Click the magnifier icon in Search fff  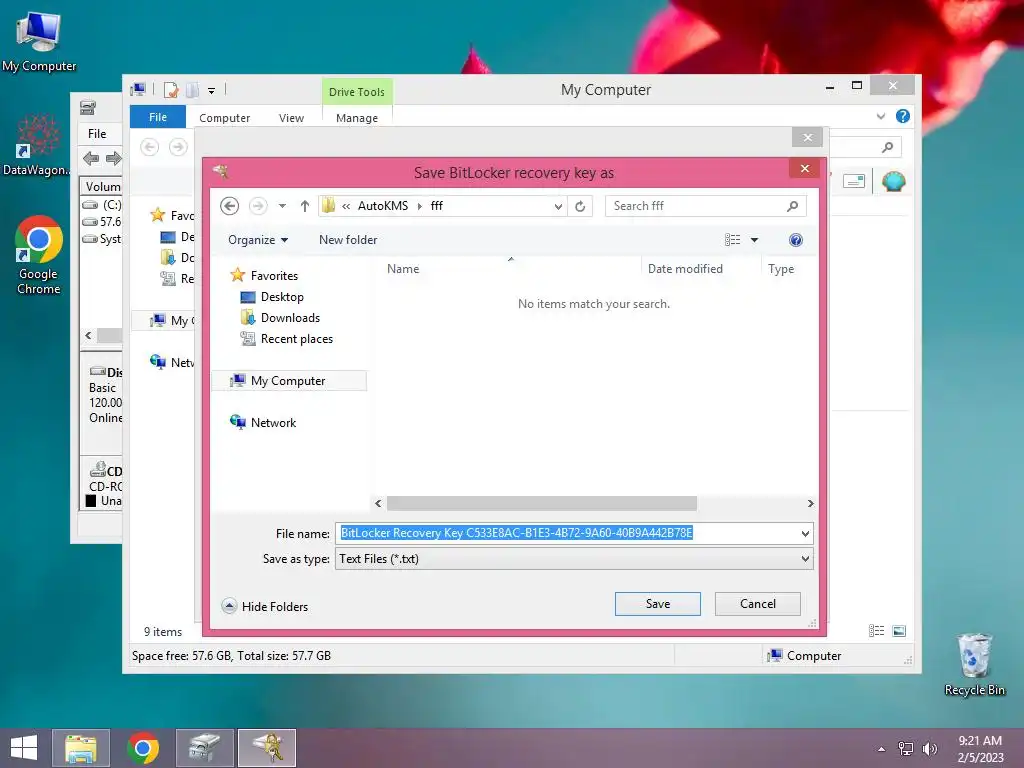(792, 206)
